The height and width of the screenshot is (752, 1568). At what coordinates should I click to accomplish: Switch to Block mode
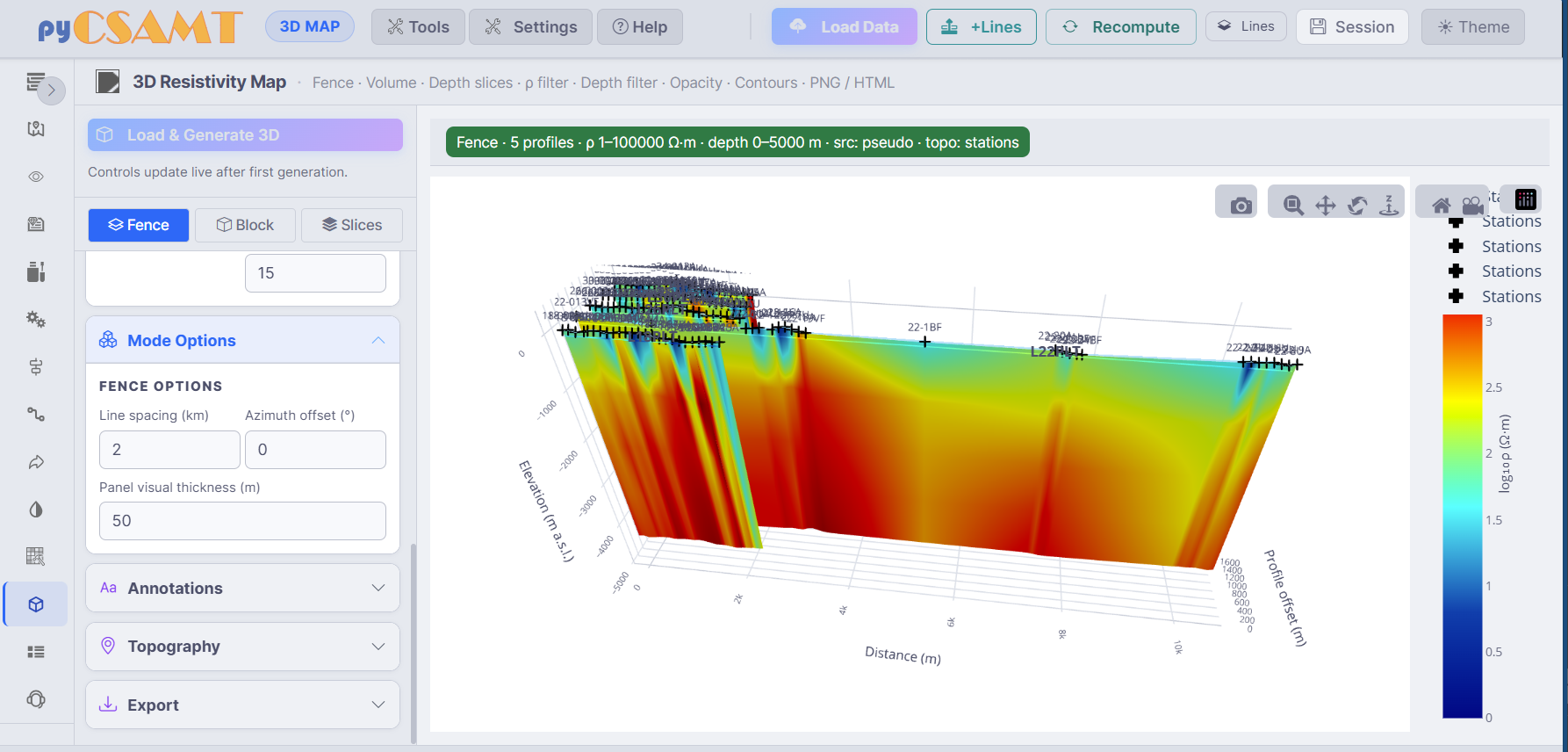coord(245,225)
